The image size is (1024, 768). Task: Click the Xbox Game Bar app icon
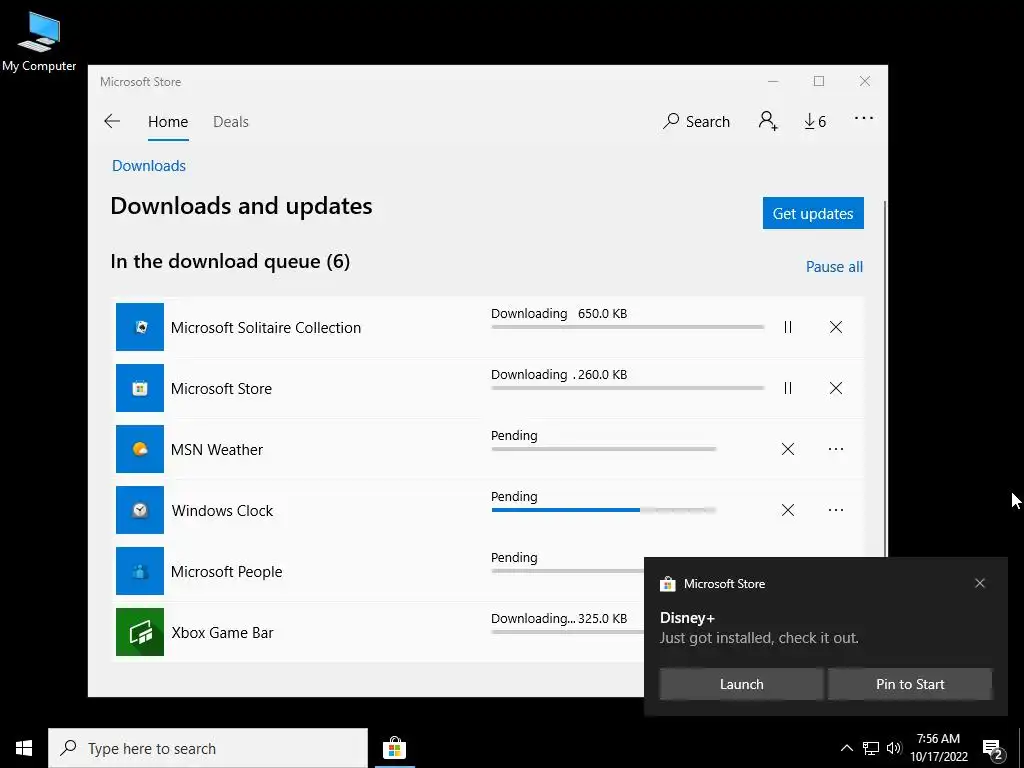(x=140, y=632)
